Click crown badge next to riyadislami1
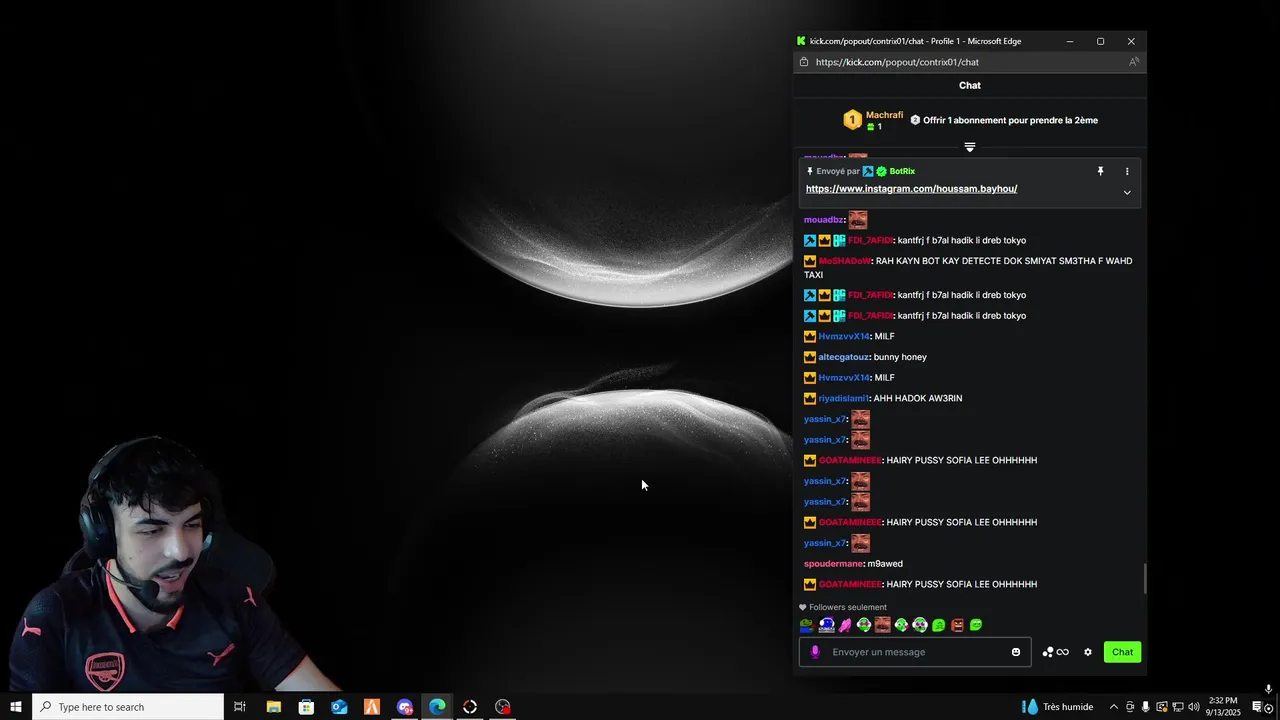 (x=810, y=398)
